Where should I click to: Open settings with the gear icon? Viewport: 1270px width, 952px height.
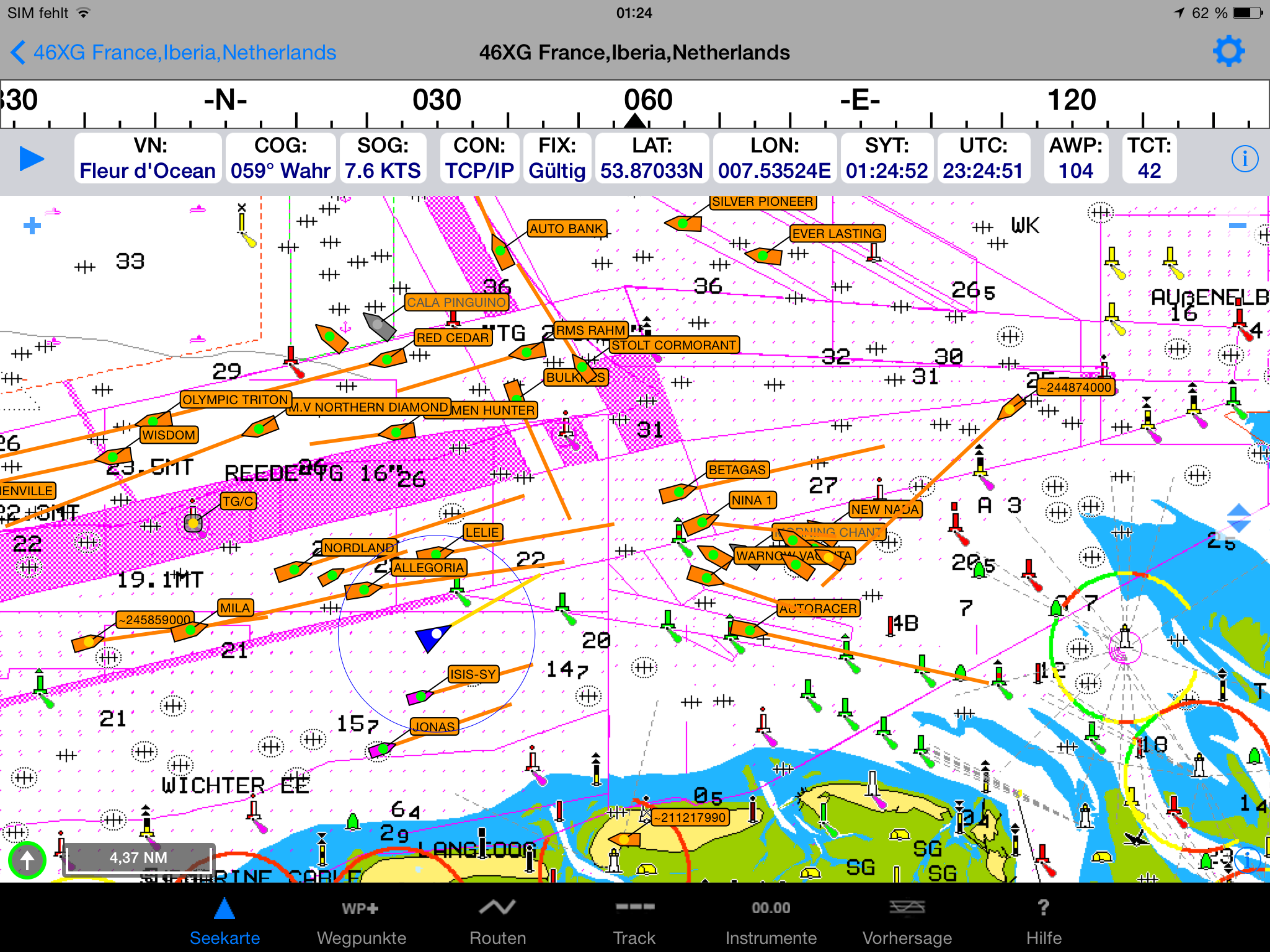tap(1228, 51)
